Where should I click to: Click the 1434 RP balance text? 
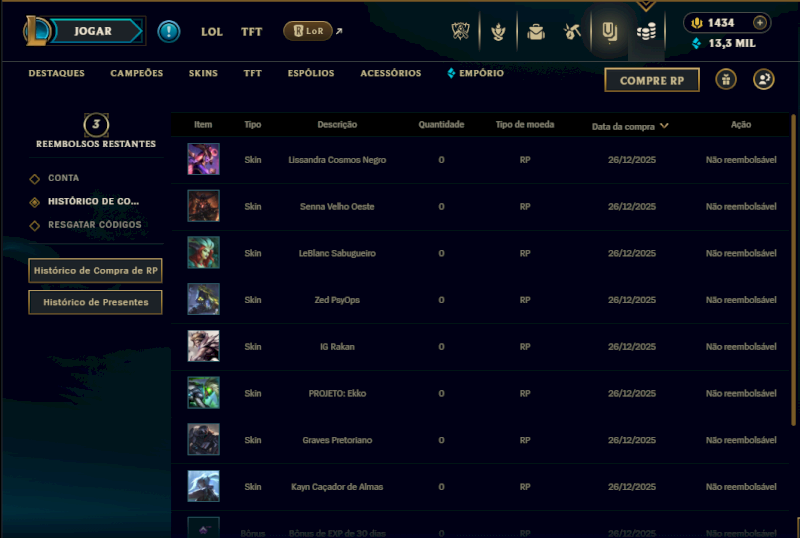pyautogui.click(x=720, y=23)
